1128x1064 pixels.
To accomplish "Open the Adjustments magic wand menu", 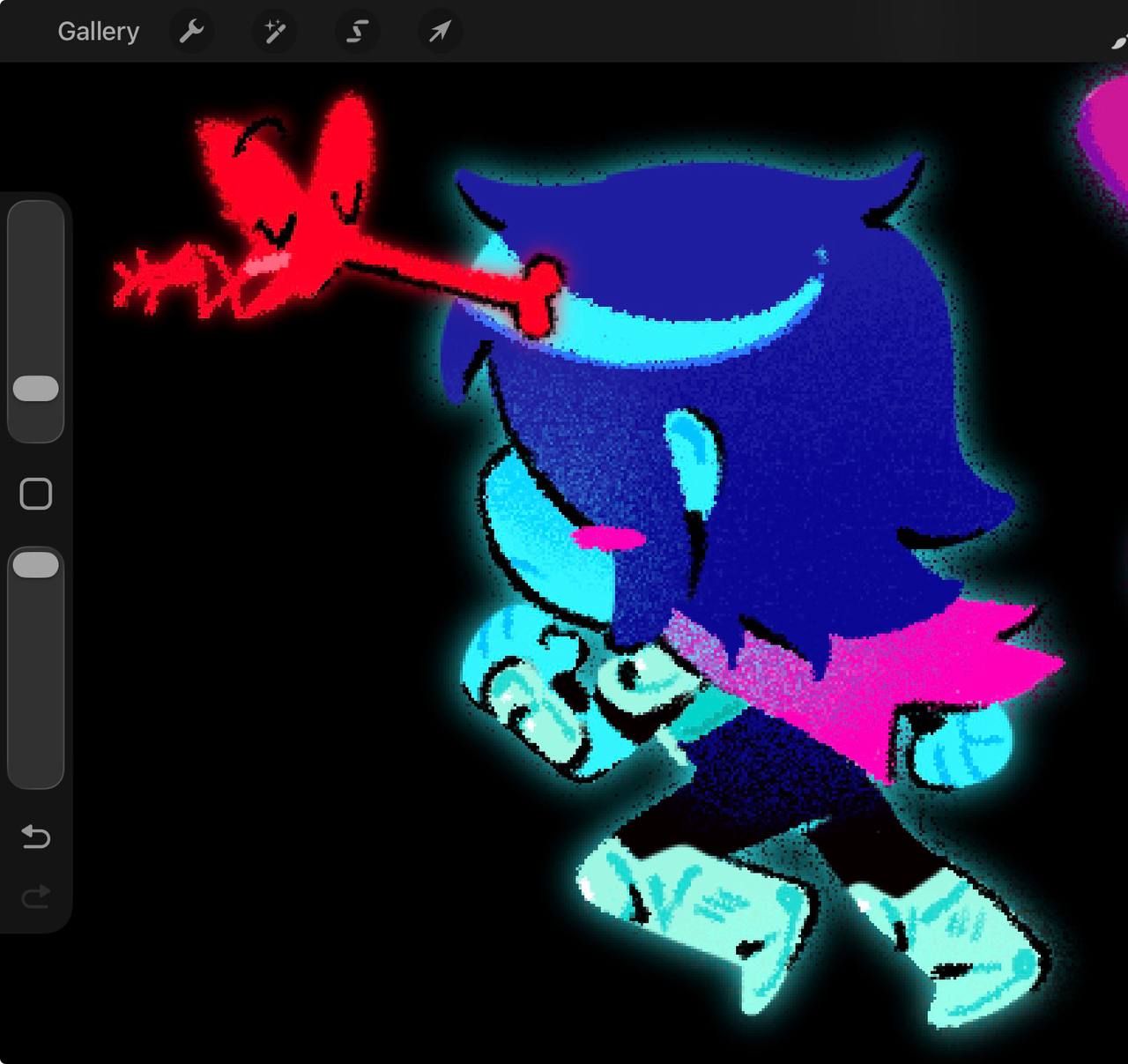I will (274, 32).
